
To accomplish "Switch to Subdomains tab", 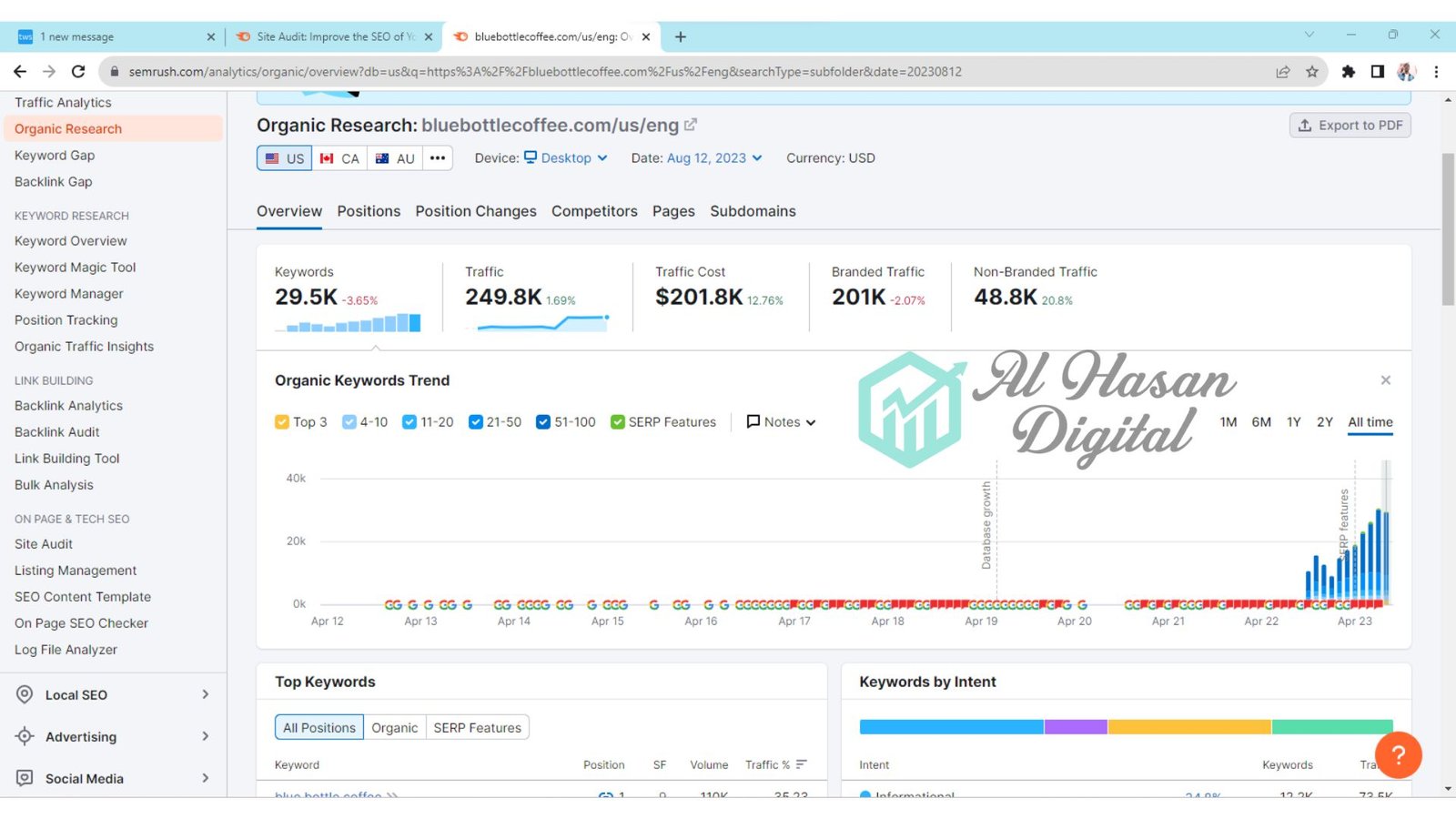I will [753, 211].
